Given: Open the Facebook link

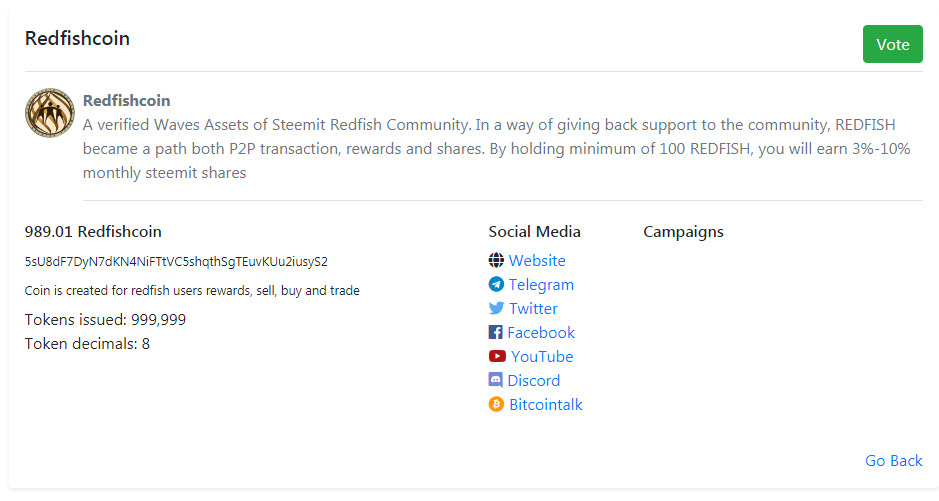Looking at the screenshot, I should [541, 332].
